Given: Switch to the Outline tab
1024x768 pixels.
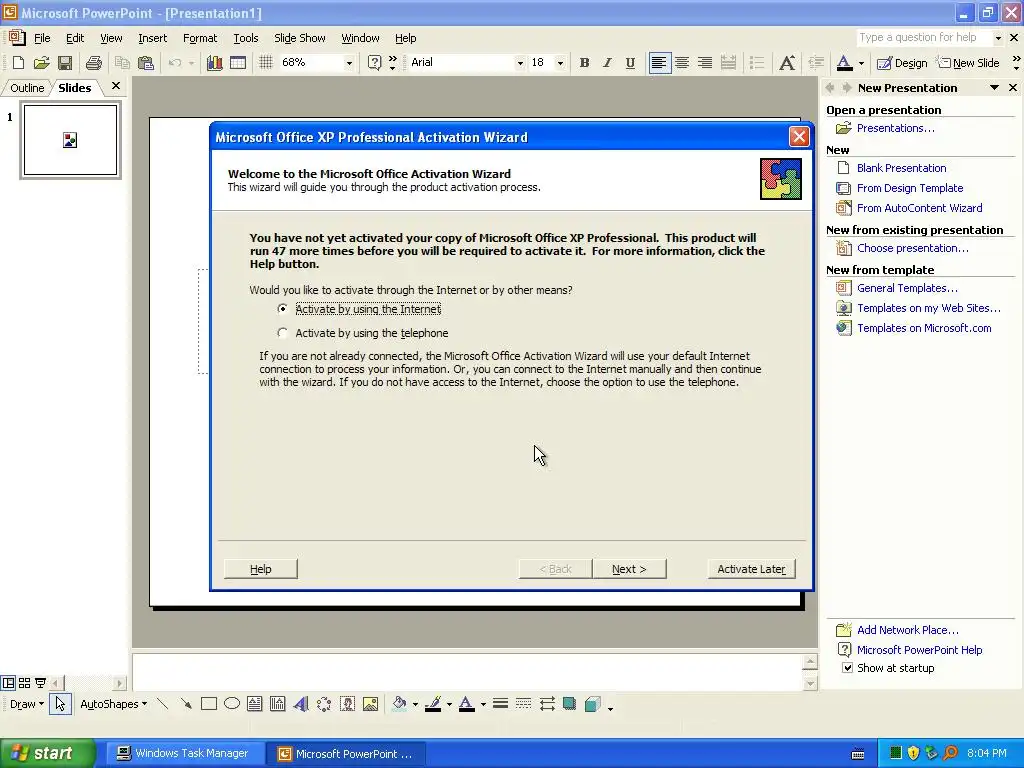Looking at the screenshot, I should pyautogui.click(x=27, y=88).
